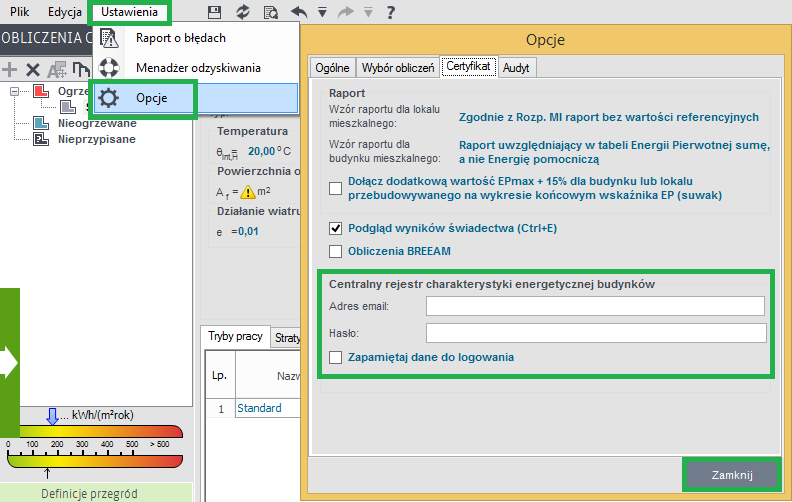Open the Straty tab
792x502 pixels.
(x=286, y=338)
